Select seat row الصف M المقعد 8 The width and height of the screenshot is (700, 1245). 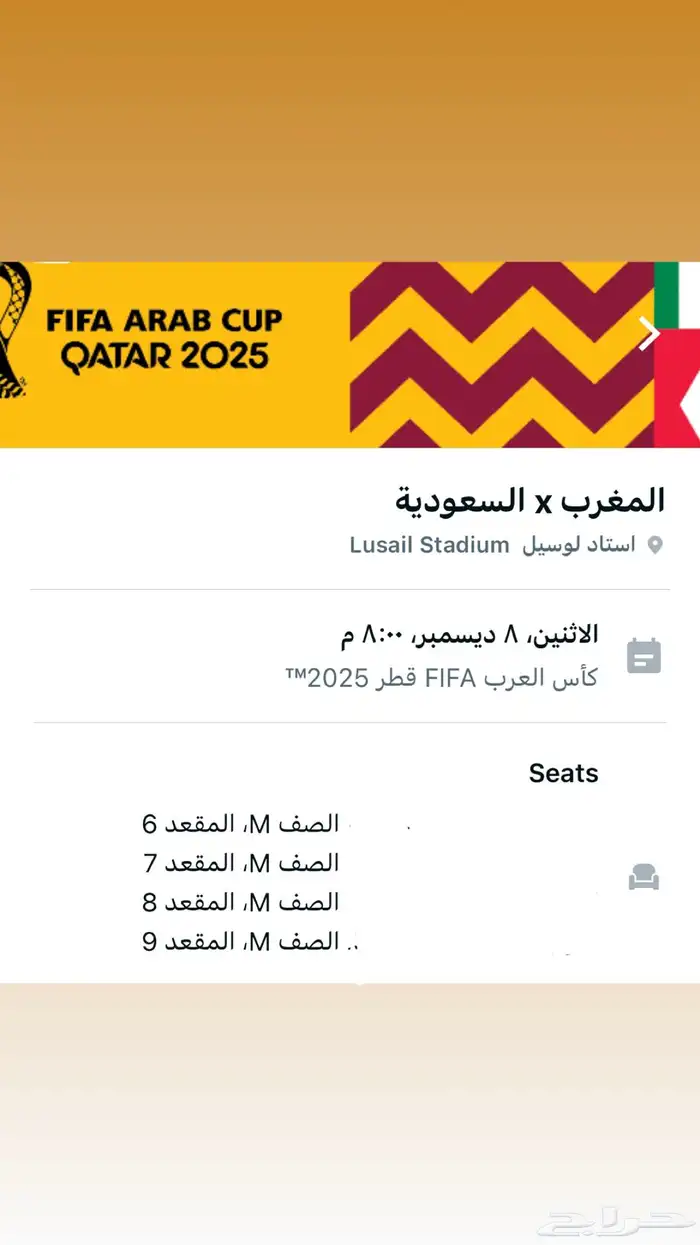240,901
